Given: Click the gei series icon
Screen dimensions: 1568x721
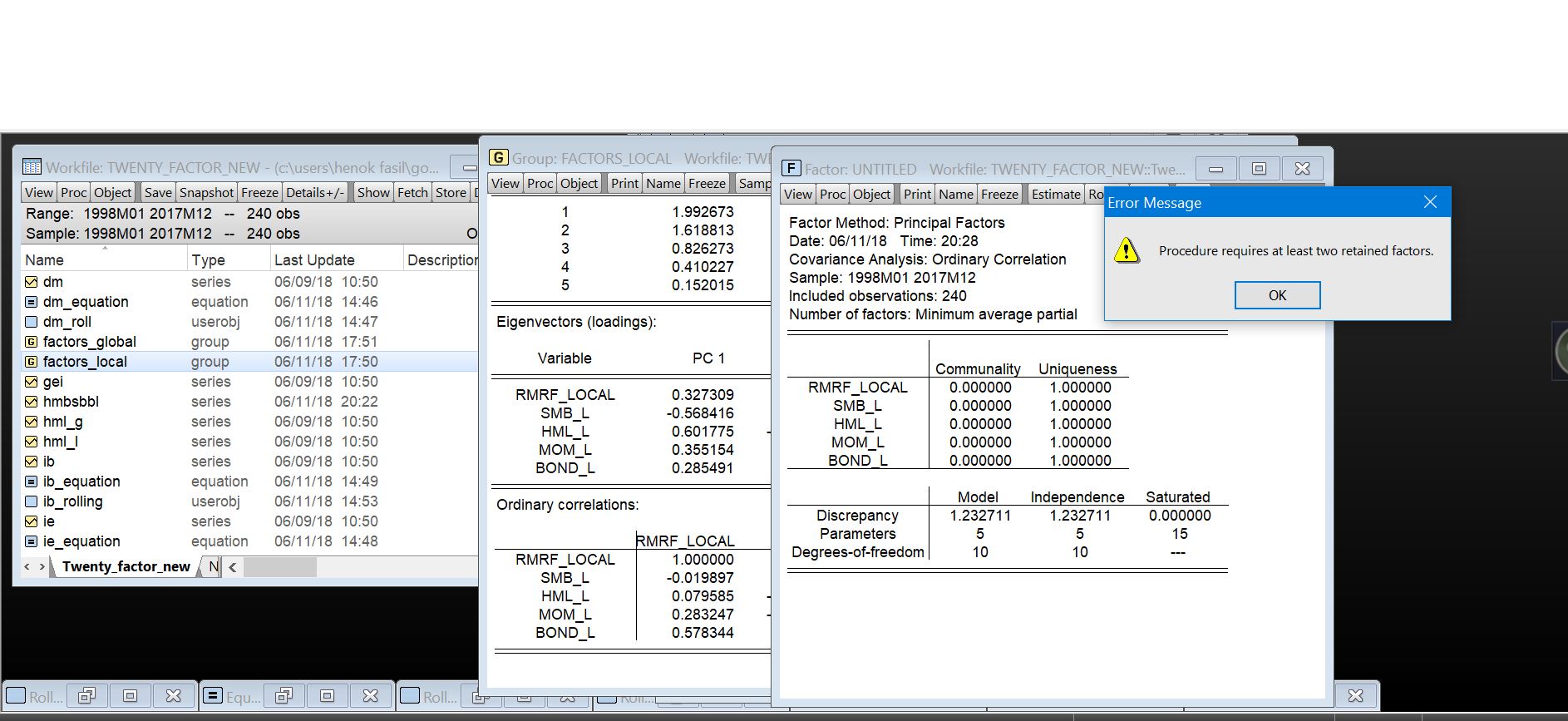Looking at the screenshot, I should click(x=32, y=382).
